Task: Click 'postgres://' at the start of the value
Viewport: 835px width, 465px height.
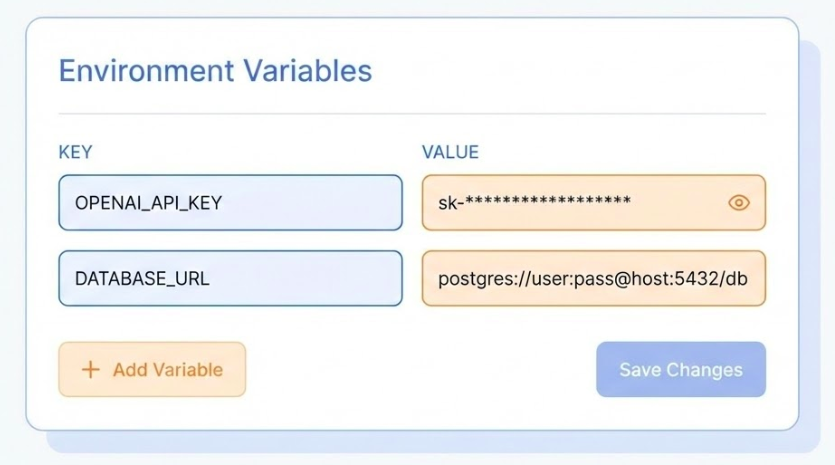Action: (475, 278)
